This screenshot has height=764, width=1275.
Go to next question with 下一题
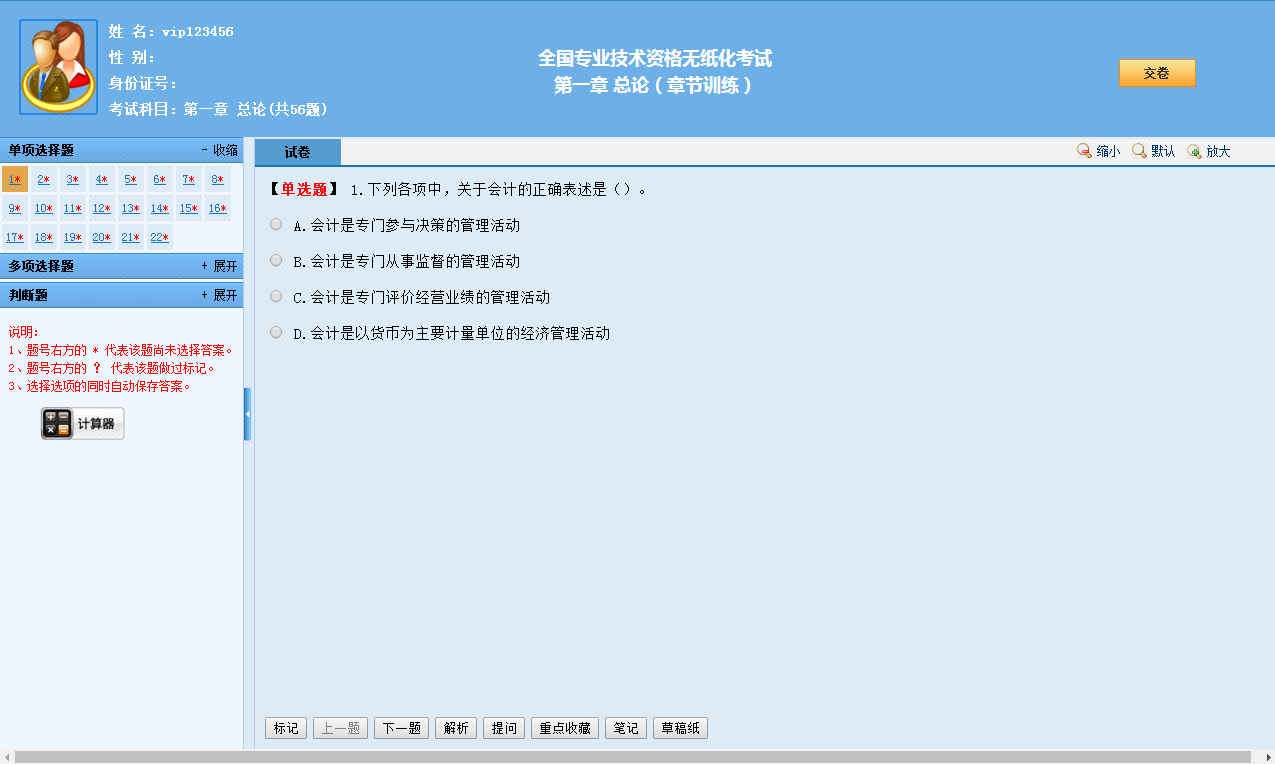[x=402, y=728]
